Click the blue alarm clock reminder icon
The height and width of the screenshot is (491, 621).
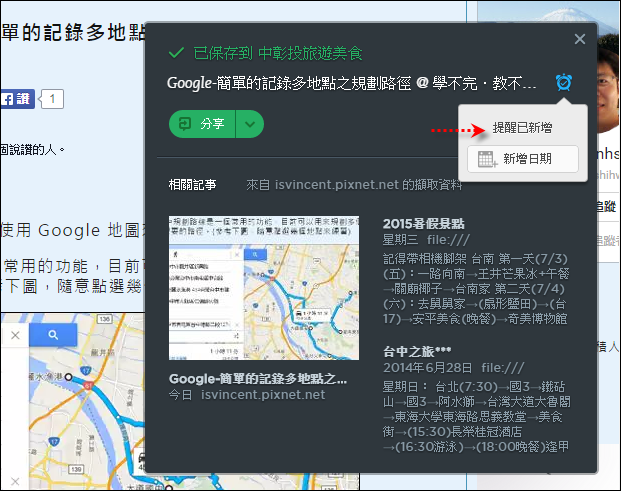coord(564,82)
